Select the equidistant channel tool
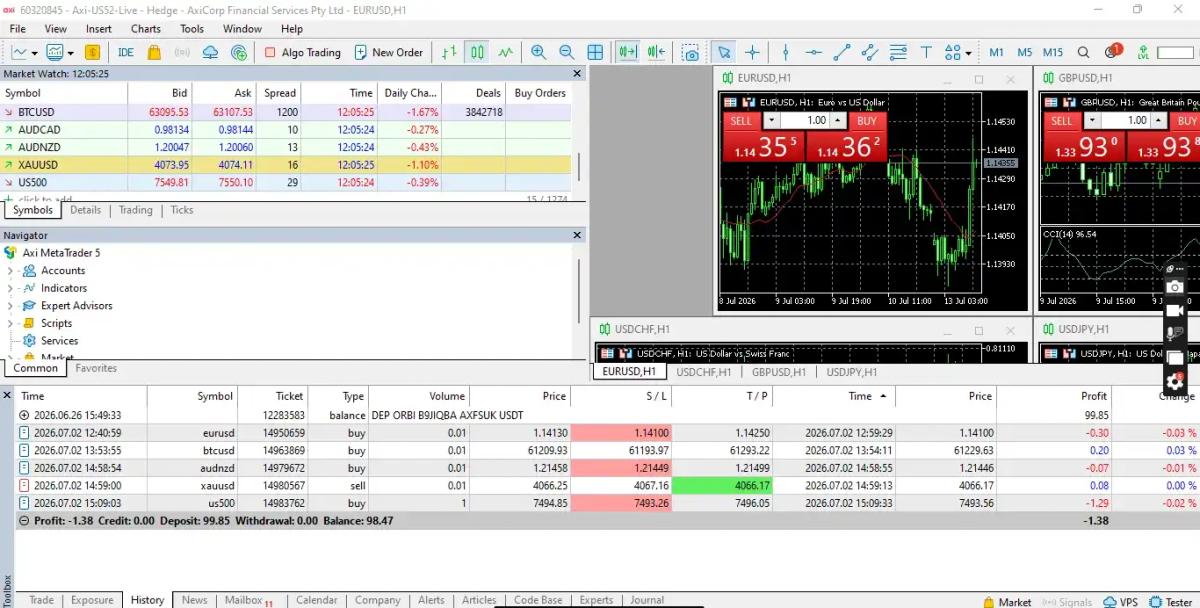Screen dimensions: 1200x608 (870, 52)
